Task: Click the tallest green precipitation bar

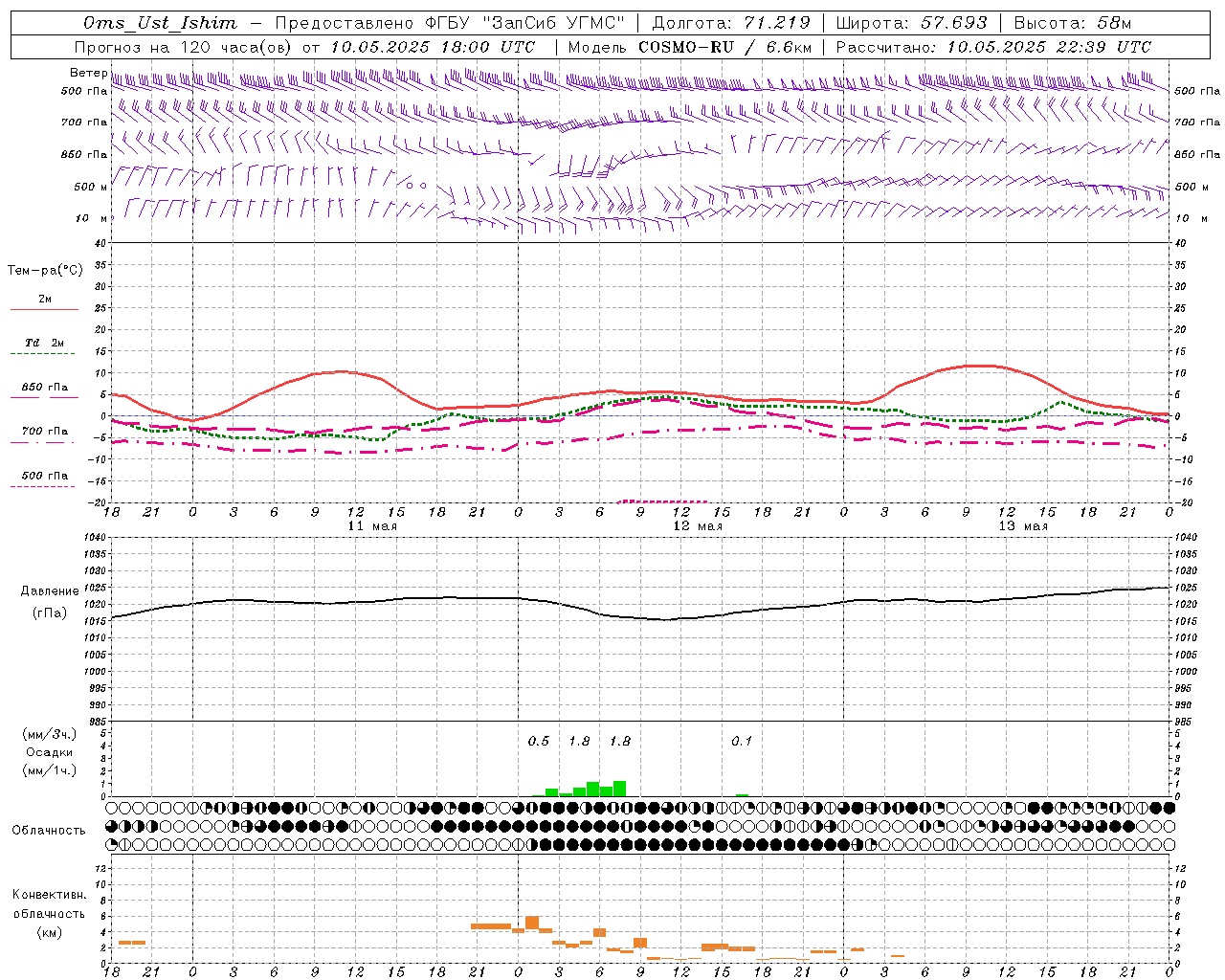Action: [619, 789]
